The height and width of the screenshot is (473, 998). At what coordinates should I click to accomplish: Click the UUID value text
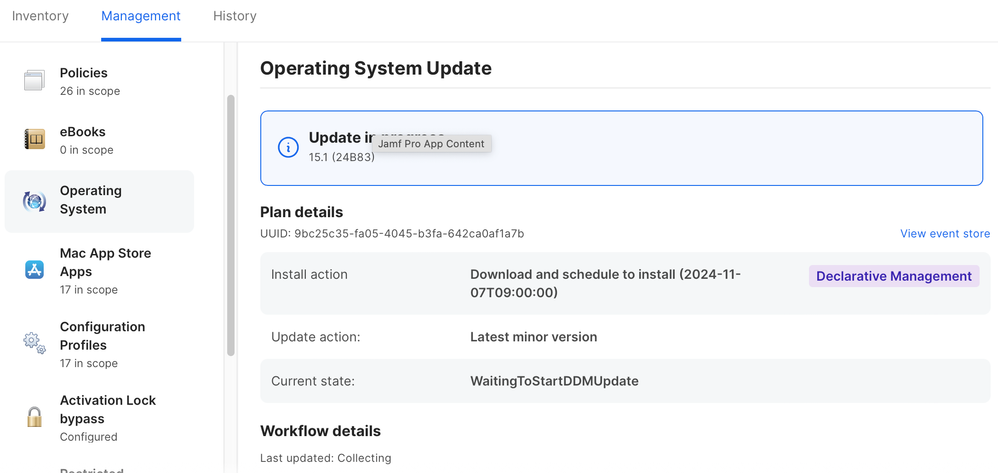pyautogui.click(x=409, y=234)
